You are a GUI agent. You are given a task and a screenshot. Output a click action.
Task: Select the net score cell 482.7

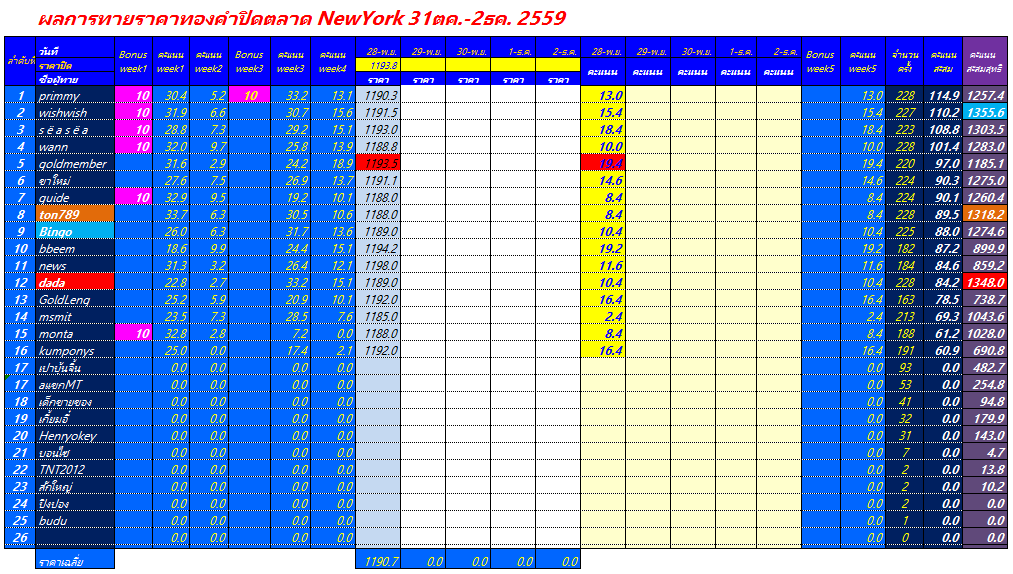coord(985,368)
